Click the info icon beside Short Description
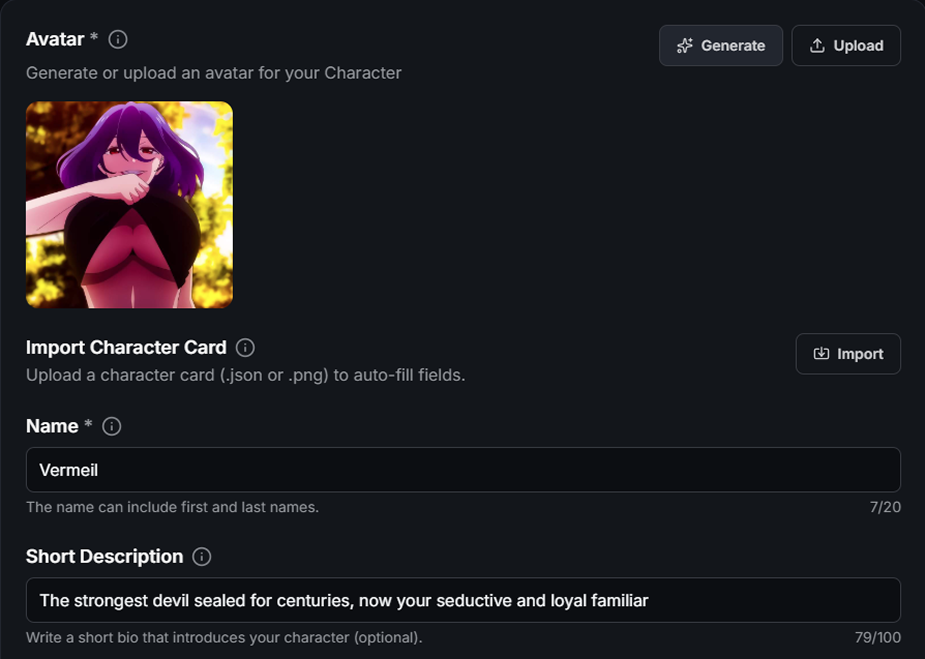Image resolution: width=925 pixels, height=659 pixels. coord(202,557)
